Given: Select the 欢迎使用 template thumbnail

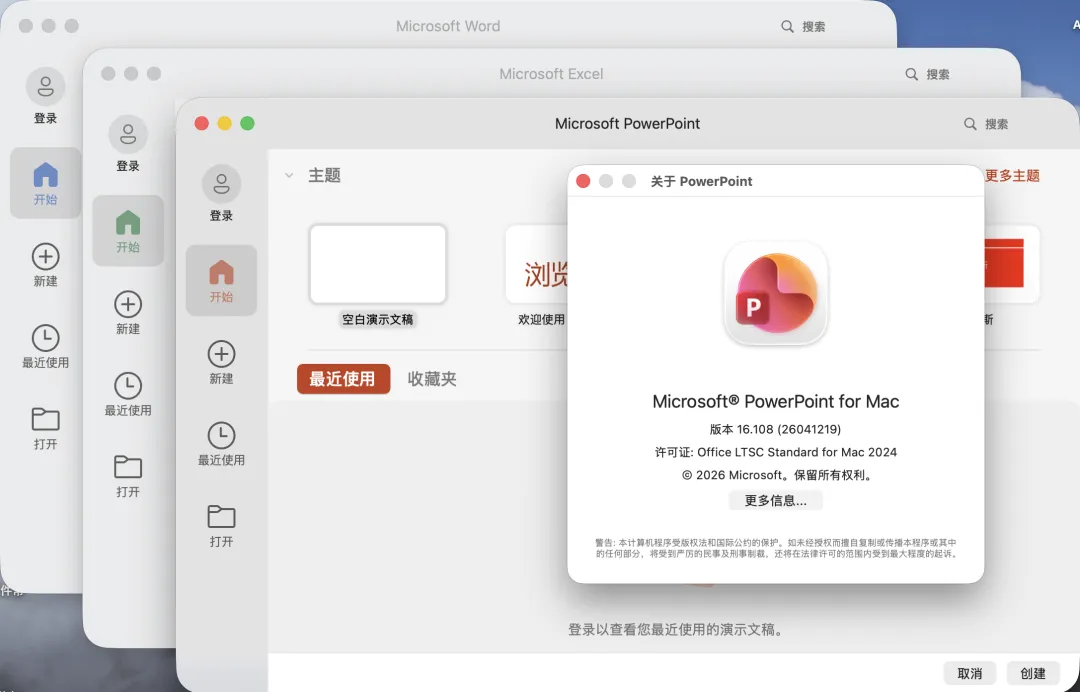Looking at the screenshot, I should (537, 264).
